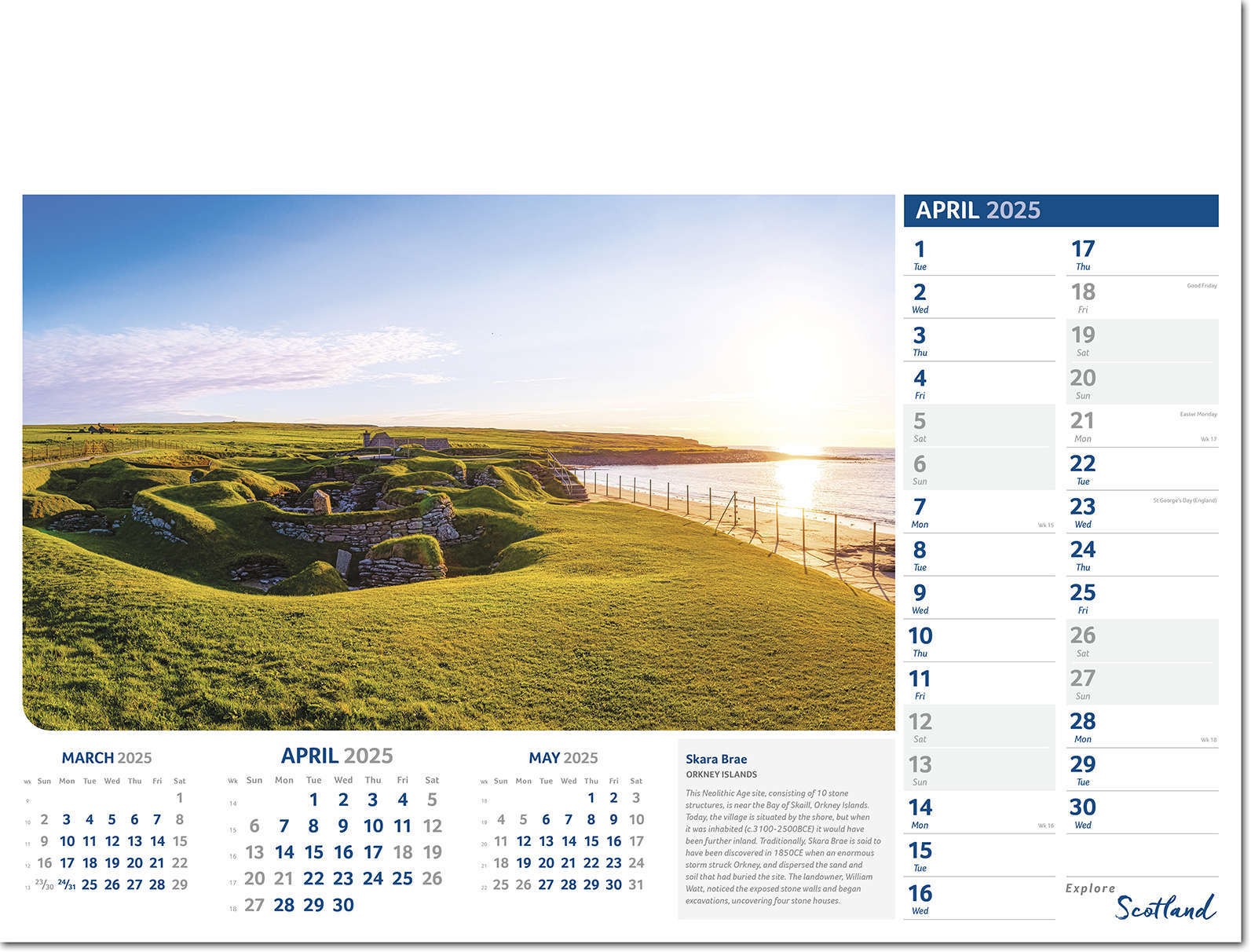Click the MAY 2025 mini calendar heading
The width and height of the screenshot is (1251, 952).
(563, 758)
